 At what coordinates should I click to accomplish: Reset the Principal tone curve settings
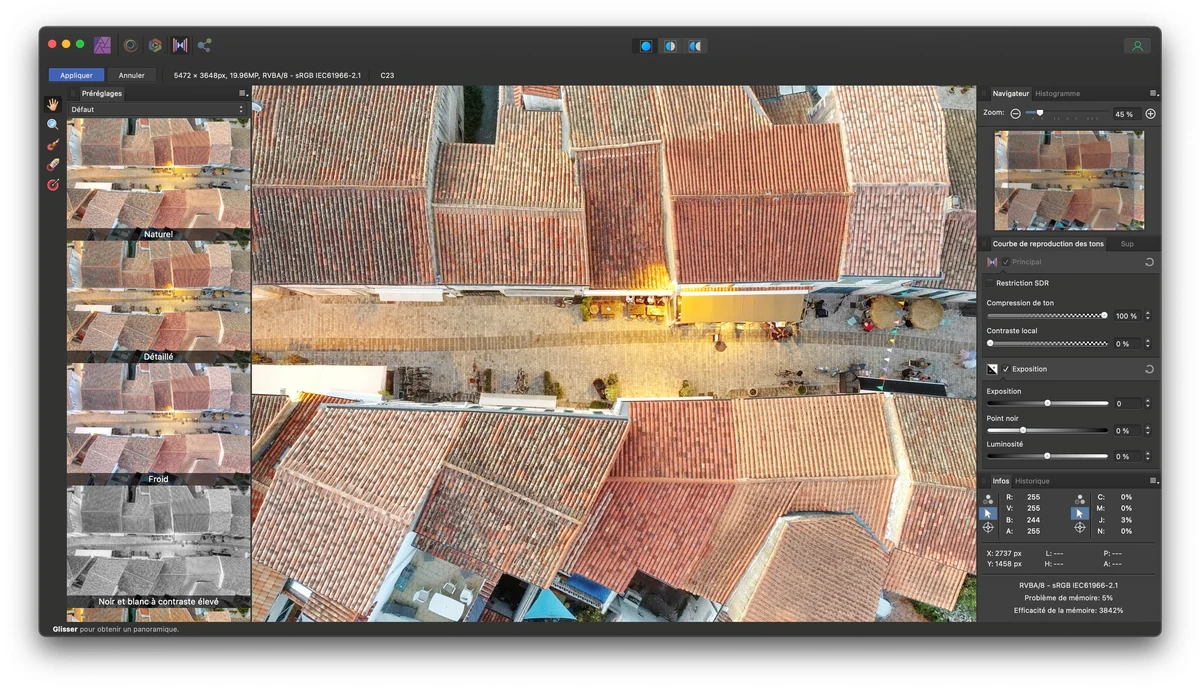click(x=1149, y=262)
